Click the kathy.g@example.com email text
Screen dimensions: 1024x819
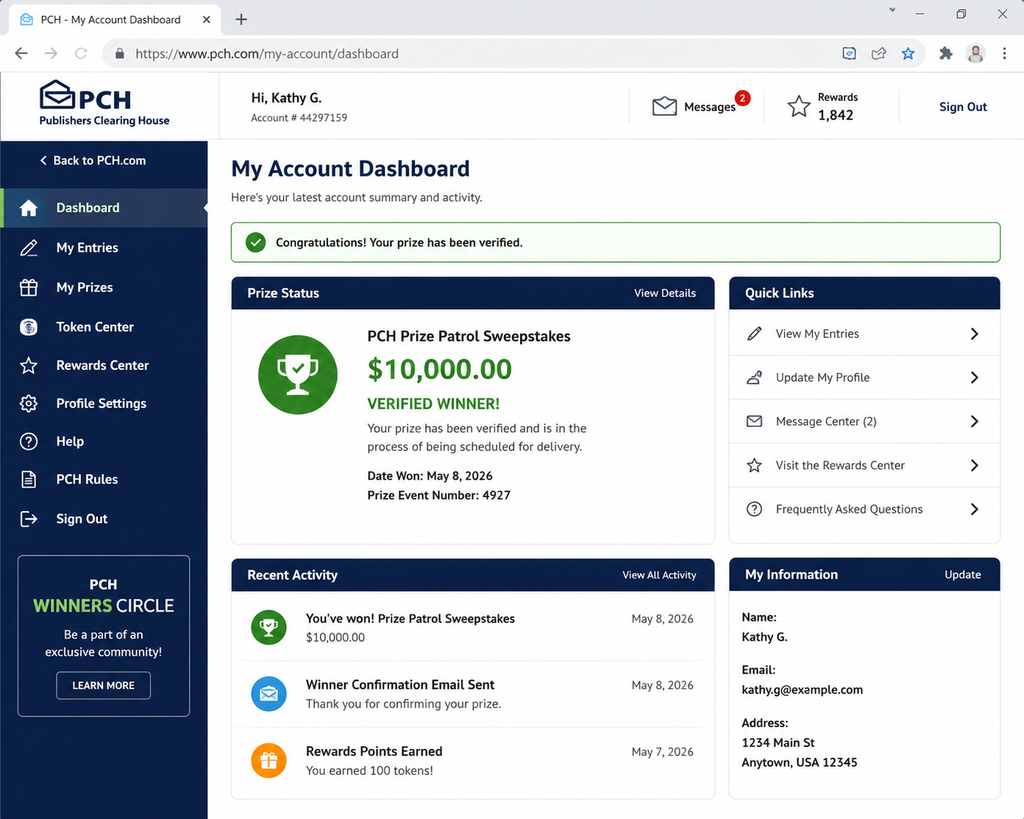(802, 690)
